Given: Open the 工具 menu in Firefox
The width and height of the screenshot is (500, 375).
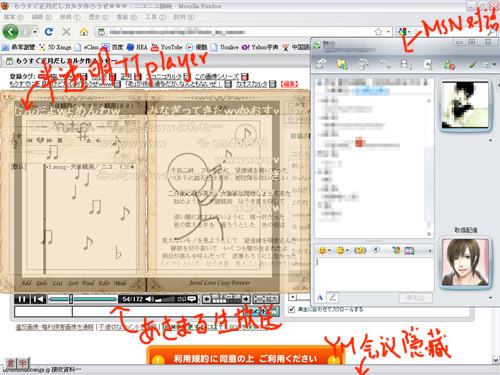Looking at the screenshot, I should [155, 17].
